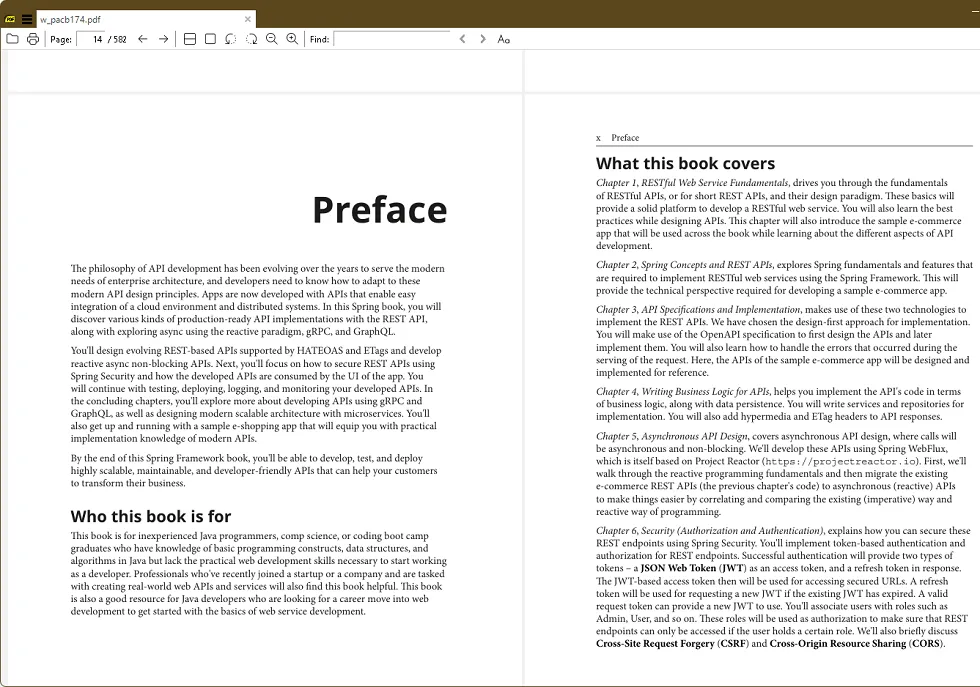
Task: Select the fit single page icon
Action: pos(210,39)
